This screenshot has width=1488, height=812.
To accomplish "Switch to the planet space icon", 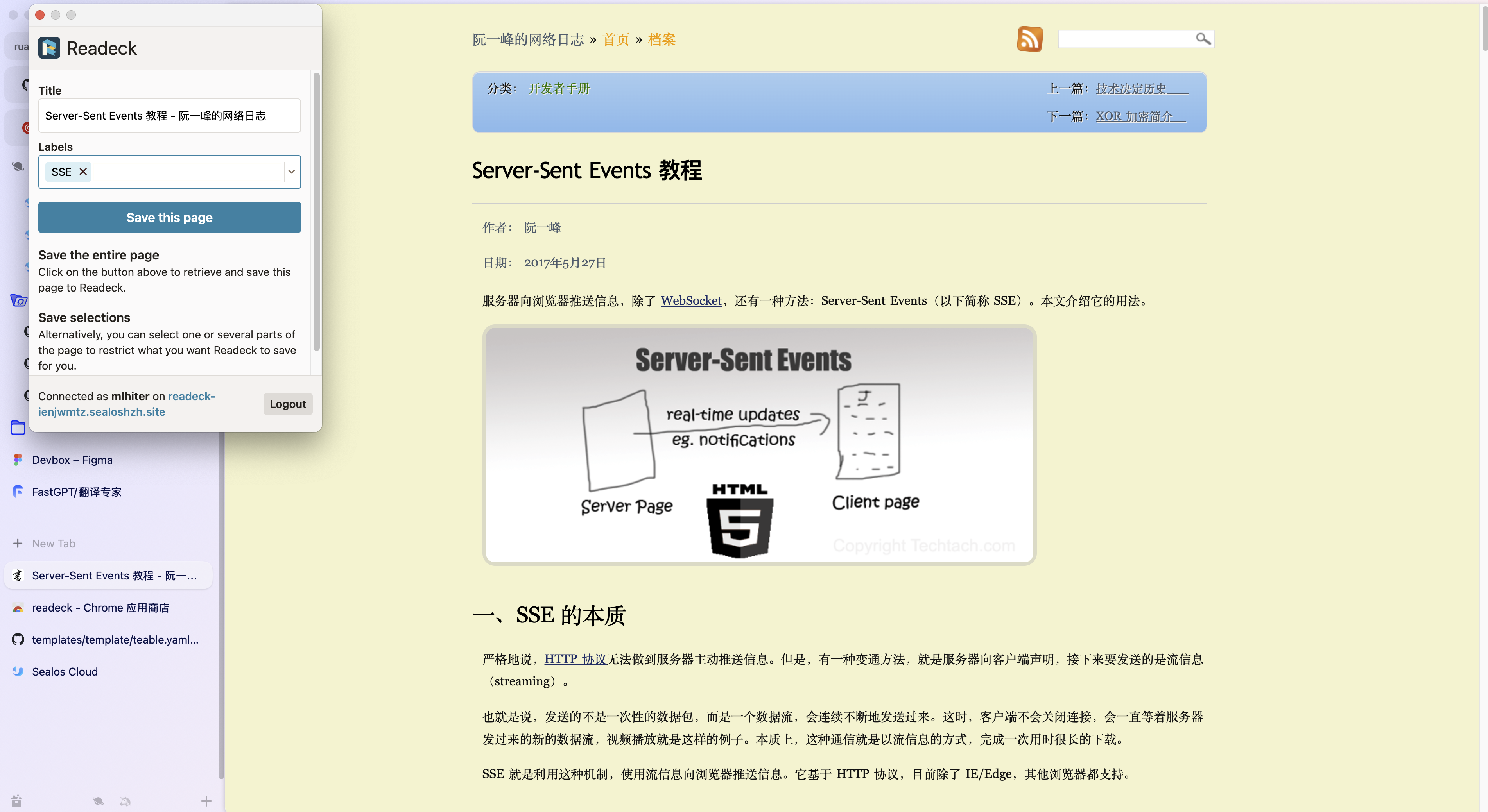I will [98, 801].
